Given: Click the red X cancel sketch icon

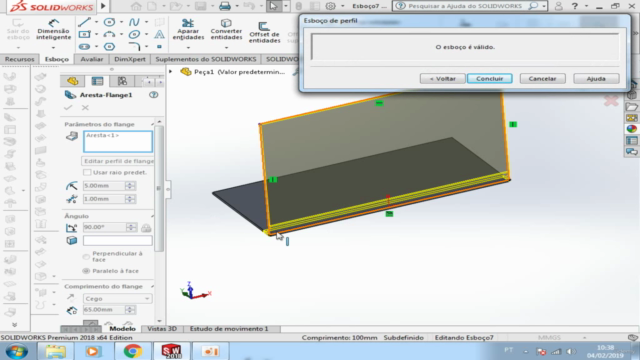Looking at the screenshot, I should pos(611,100).
